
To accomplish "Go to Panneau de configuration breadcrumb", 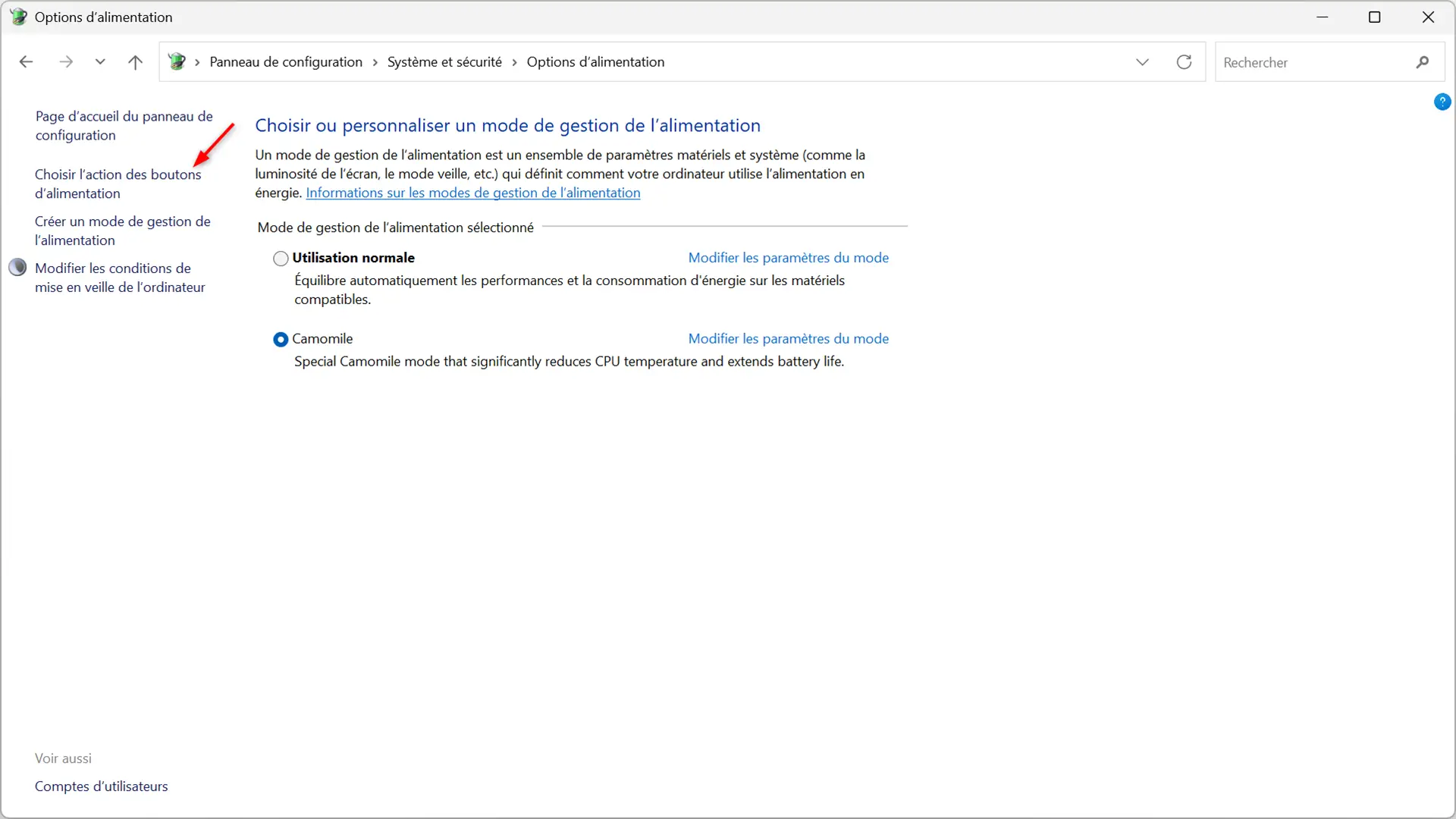I will tap(286, 62).
